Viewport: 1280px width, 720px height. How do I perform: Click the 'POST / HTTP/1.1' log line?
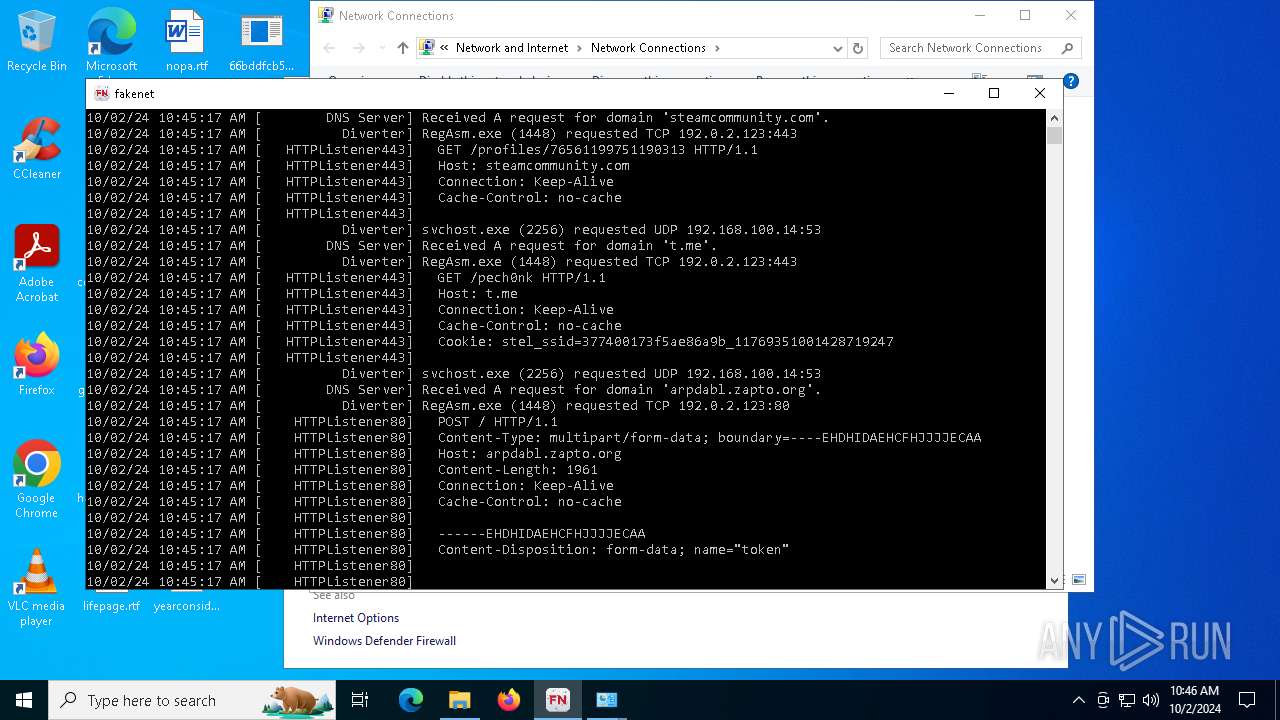(x=497, y=421)
